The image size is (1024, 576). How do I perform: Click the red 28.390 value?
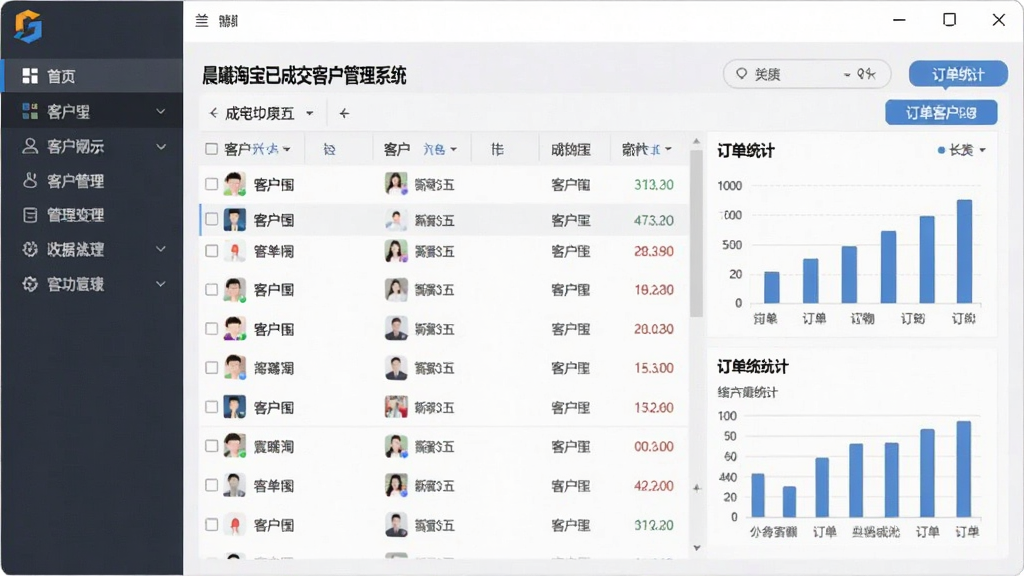(x=654, y=251)
